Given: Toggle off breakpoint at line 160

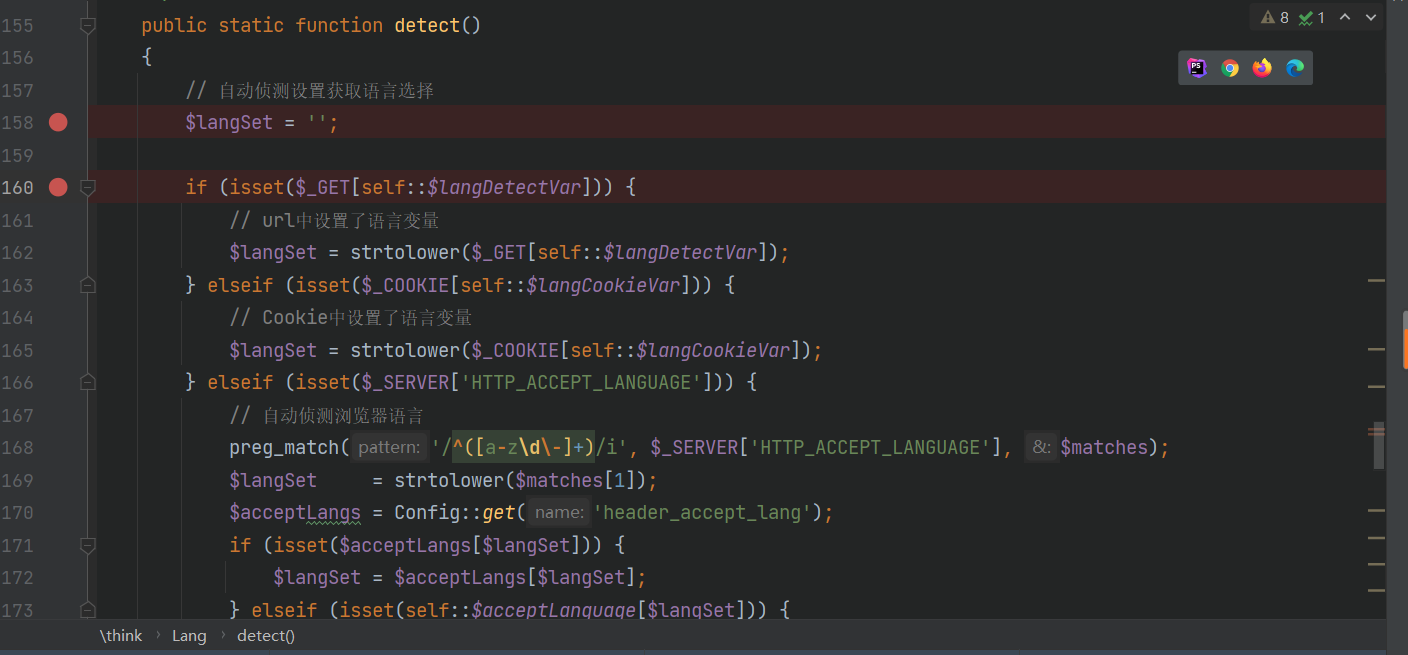Looking at the screenshot, I should (58, 187).
